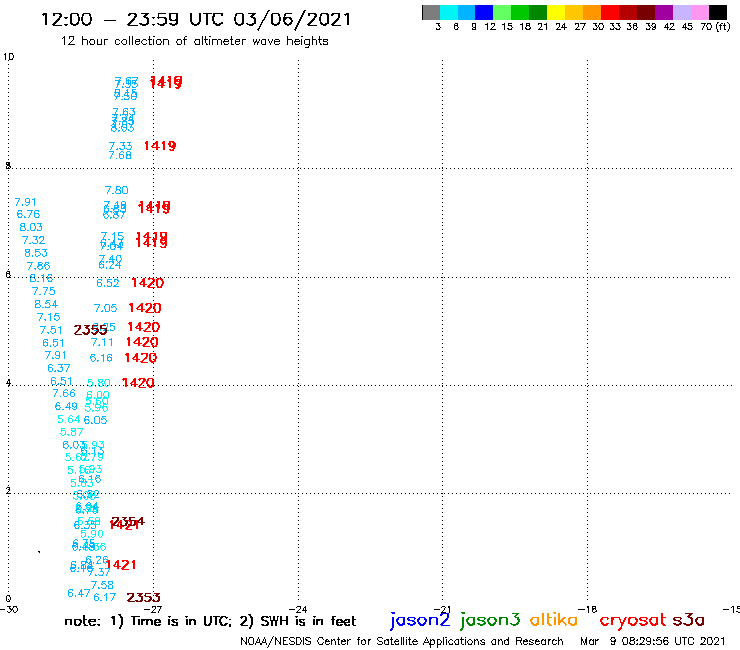Click the jason2 satellite label

(x=420, y=620)
